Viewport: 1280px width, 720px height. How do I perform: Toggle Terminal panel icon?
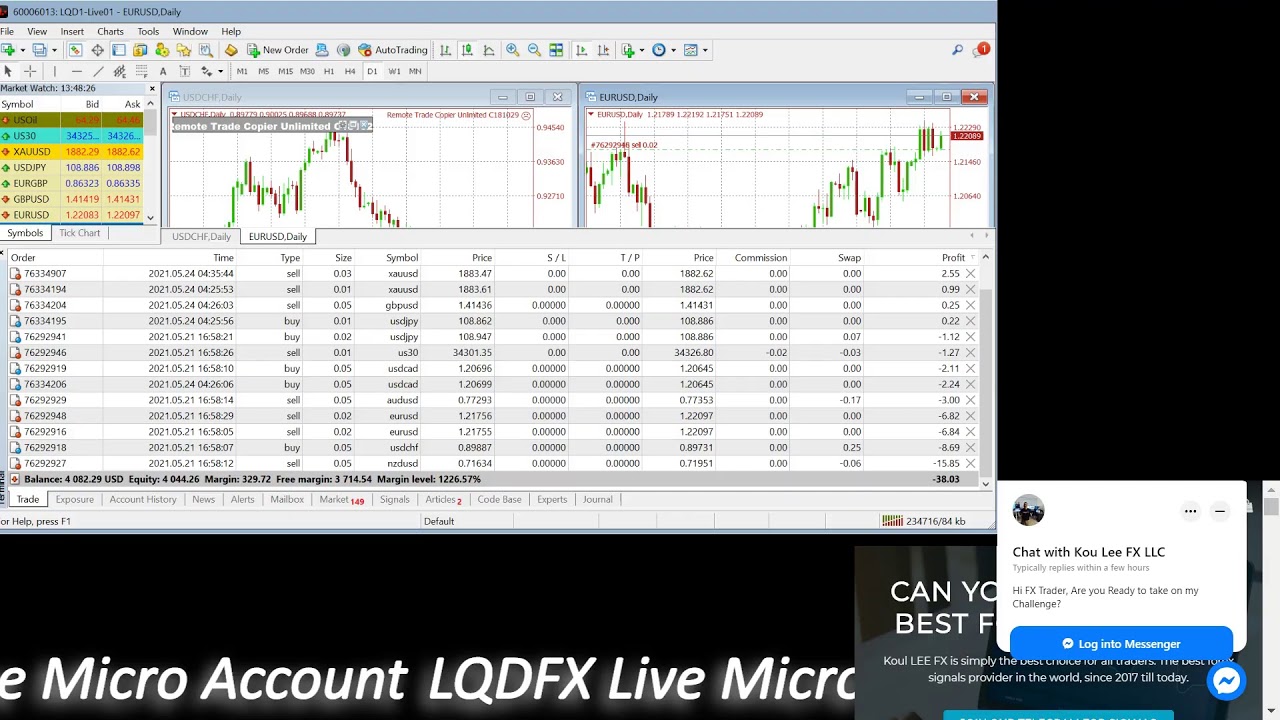(119, 50)
